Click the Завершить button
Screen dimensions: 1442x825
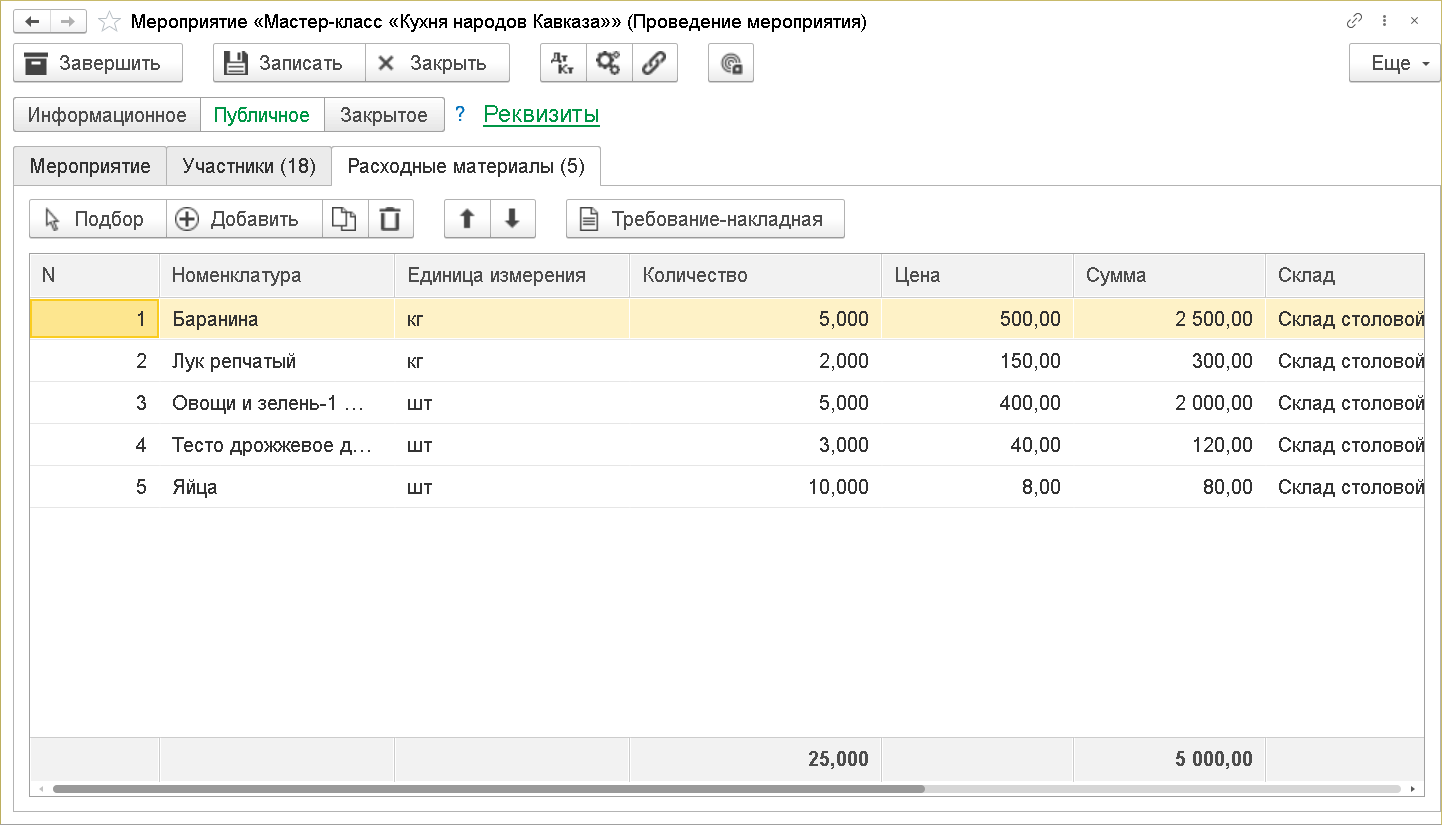point(98,63)
